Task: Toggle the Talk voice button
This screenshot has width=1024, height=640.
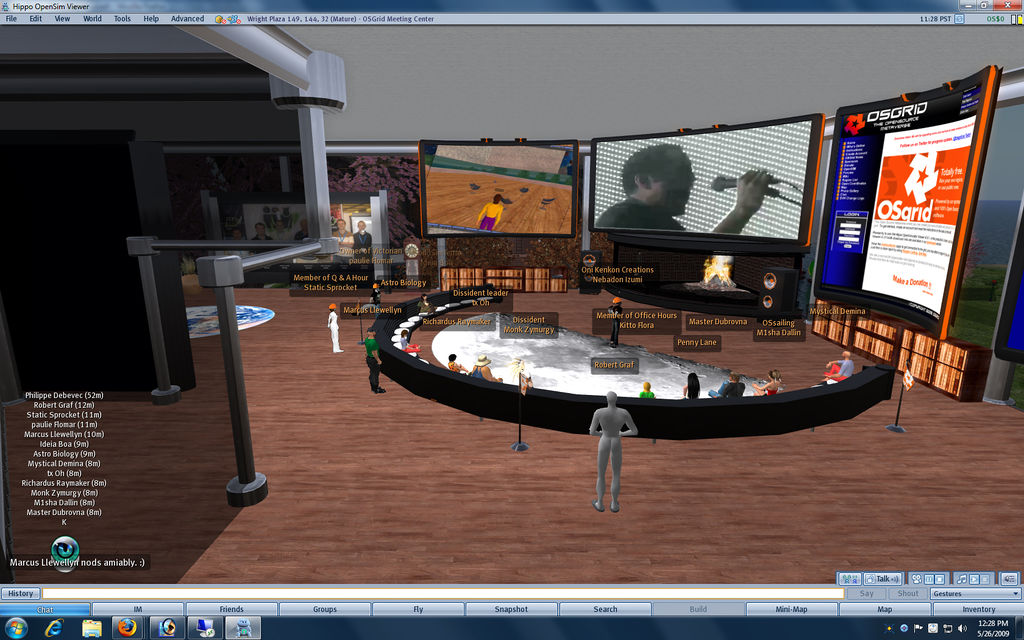Action: (x=883, y=579)
